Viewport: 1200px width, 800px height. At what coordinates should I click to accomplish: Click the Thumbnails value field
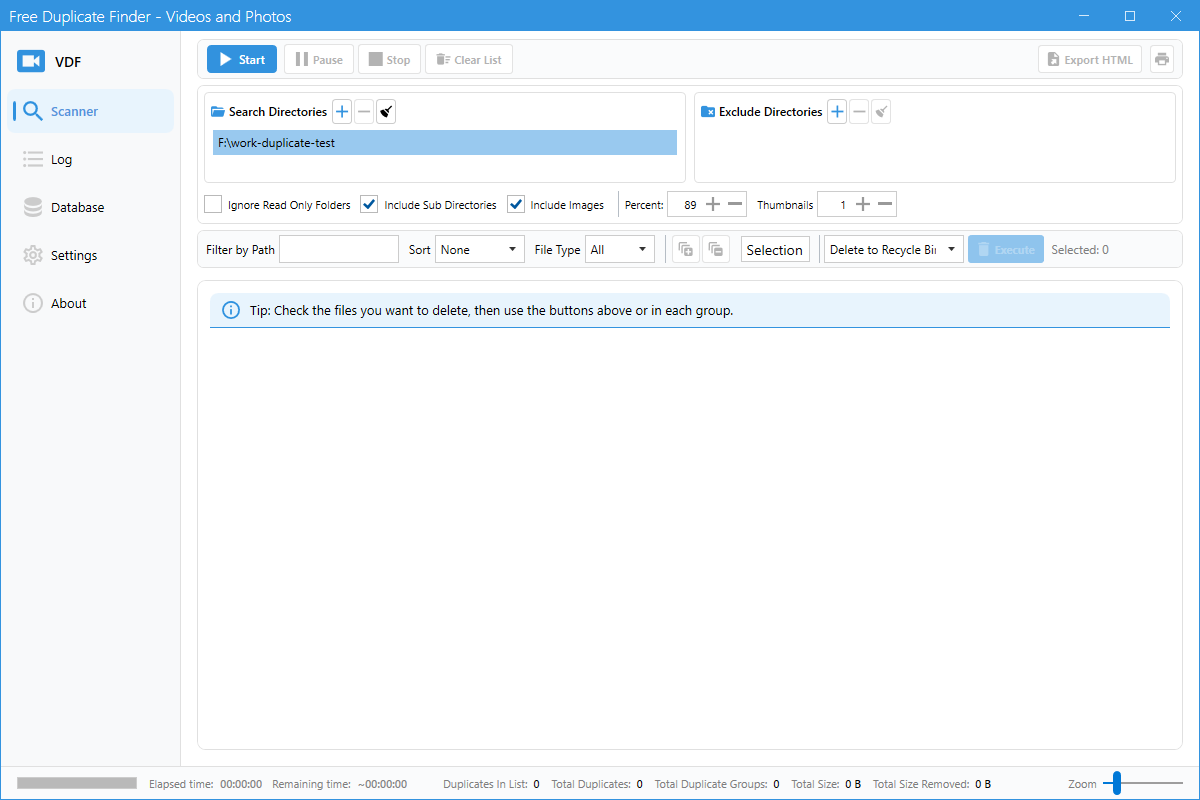pyautogui.click(x=835, y=205)
